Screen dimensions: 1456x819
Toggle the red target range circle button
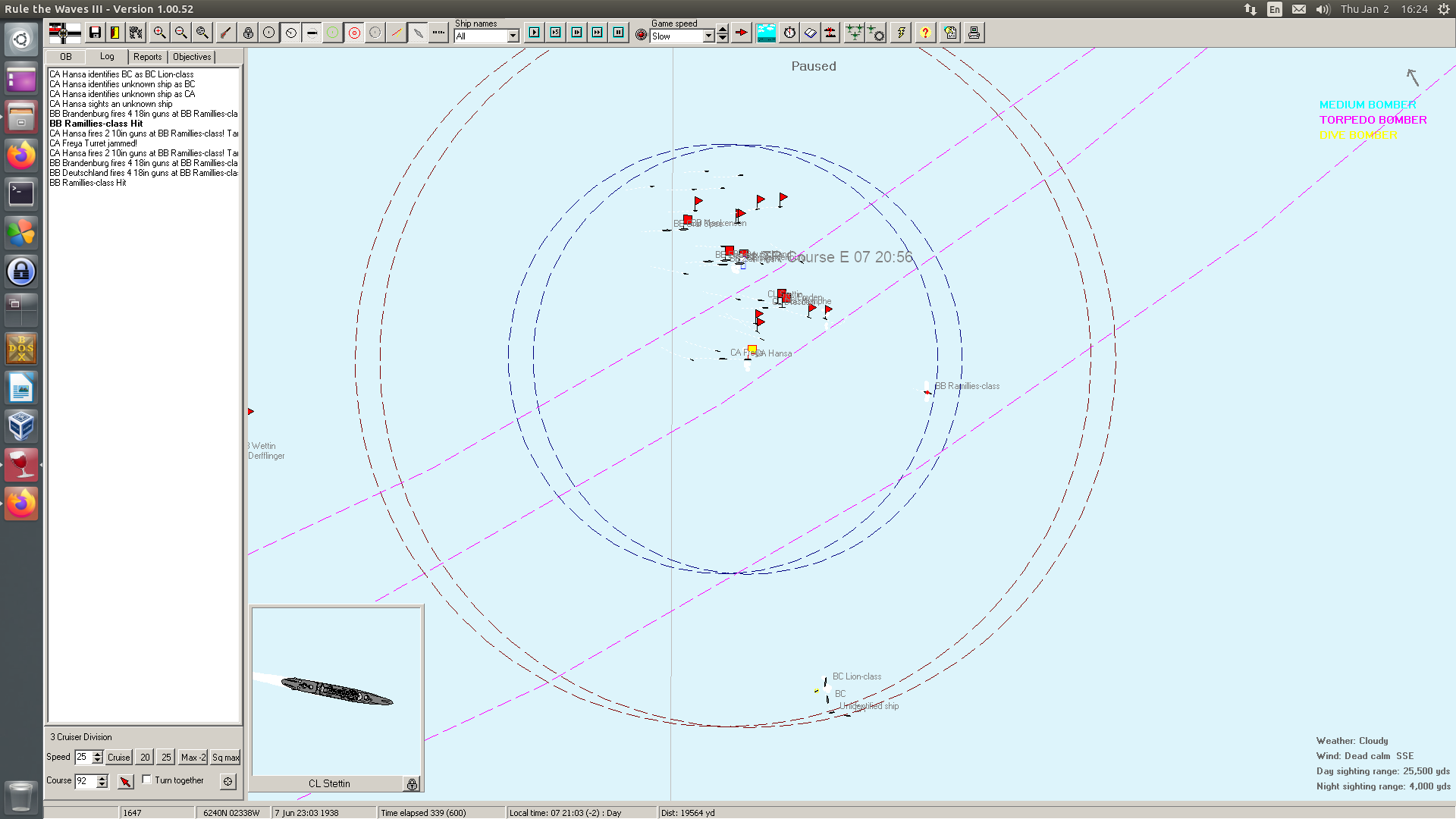point(354,33)
